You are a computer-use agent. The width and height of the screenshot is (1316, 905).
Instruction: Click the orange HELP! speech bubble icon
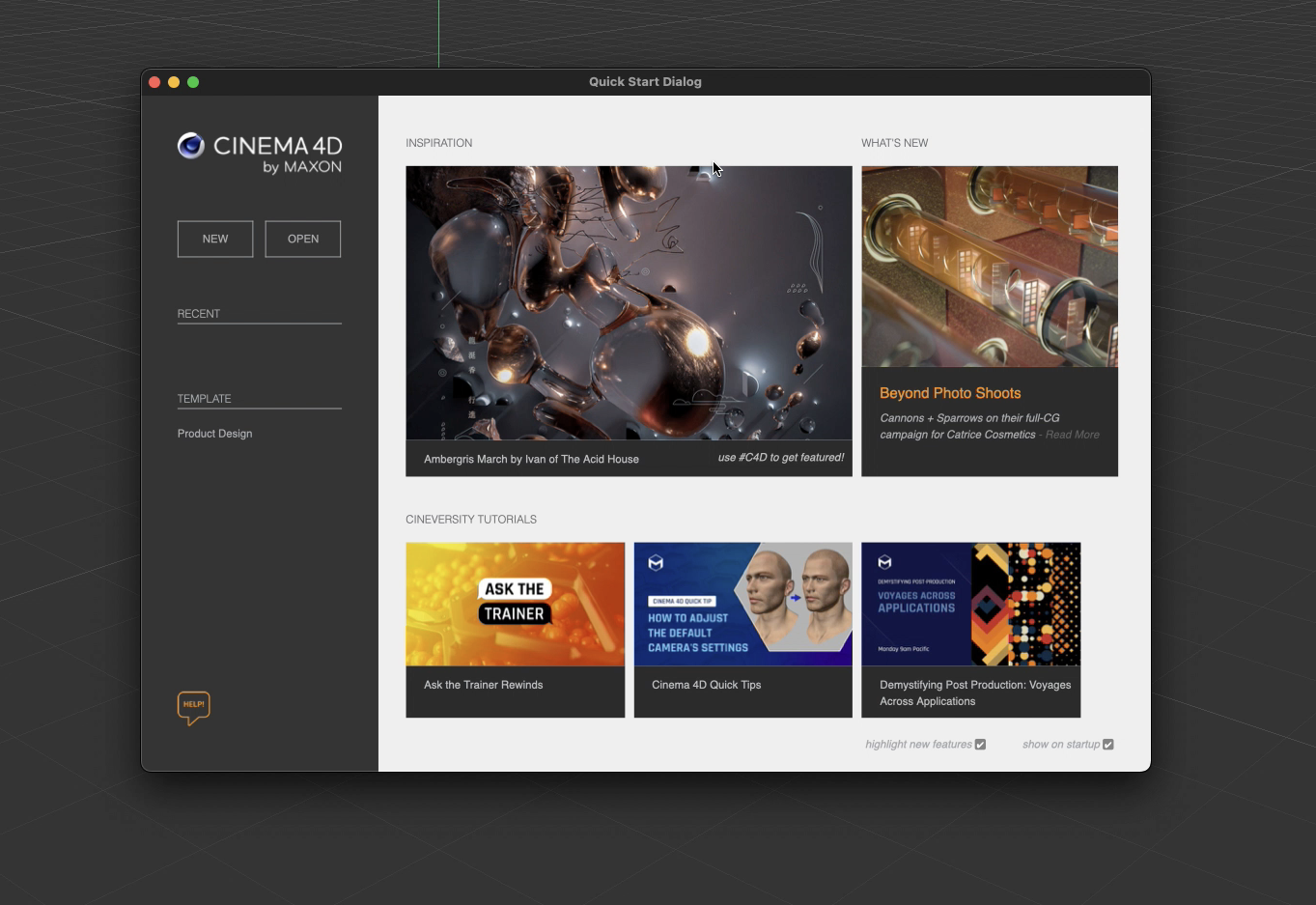[193, 708]
